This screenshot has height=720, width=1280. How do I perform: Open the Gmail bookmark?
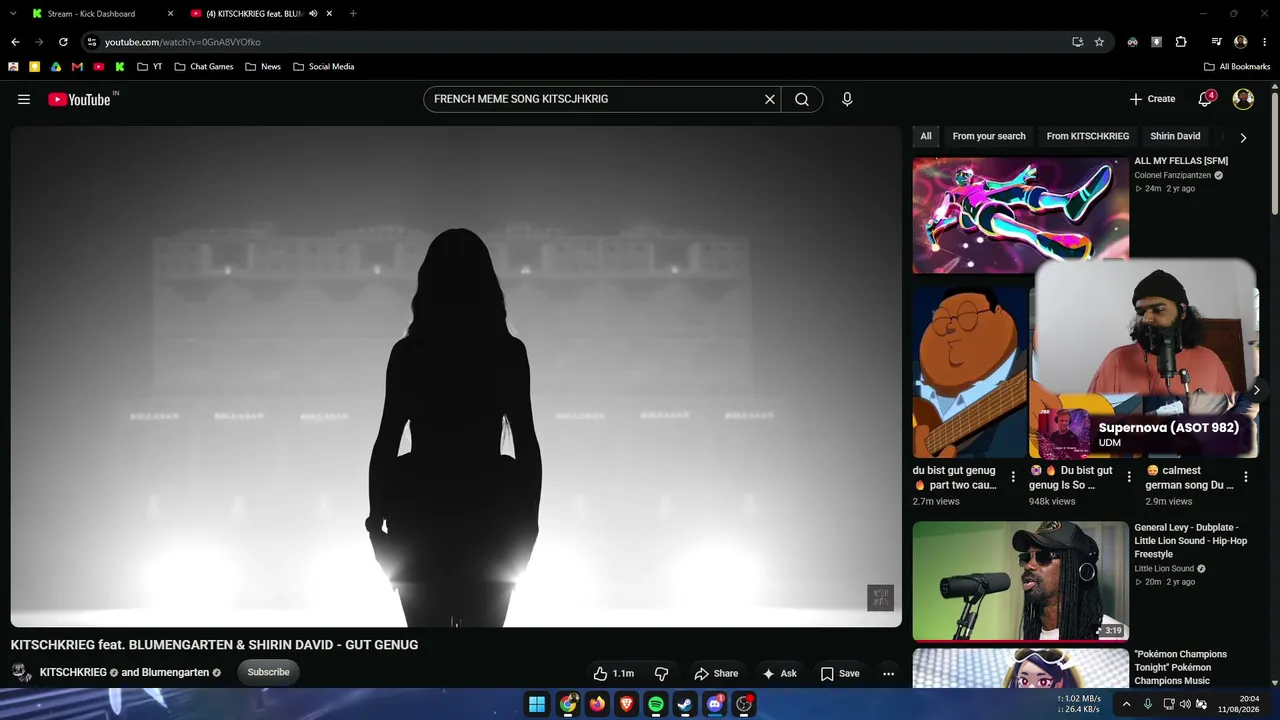coord(77,67)
